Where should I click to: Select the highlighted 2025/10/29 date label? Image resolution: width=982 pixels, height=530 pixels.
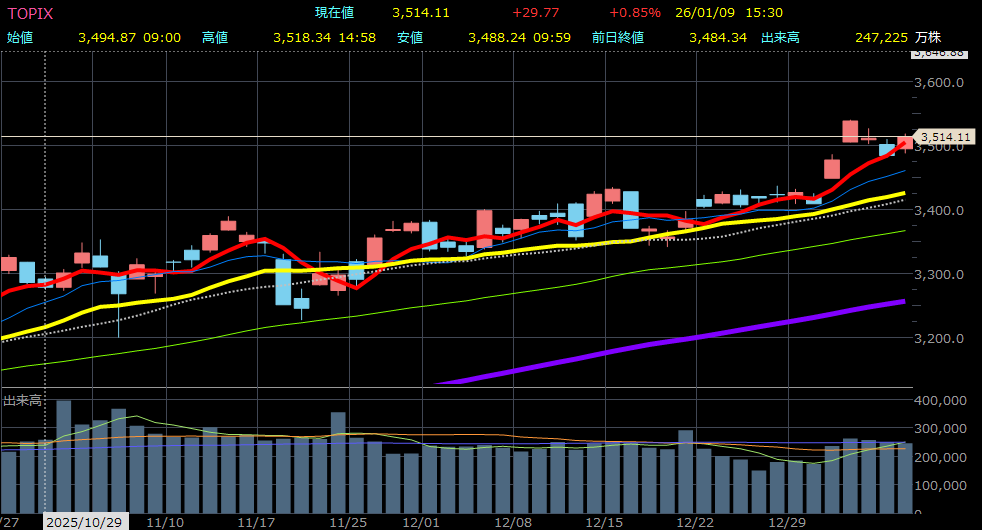[x=83, y=522]
